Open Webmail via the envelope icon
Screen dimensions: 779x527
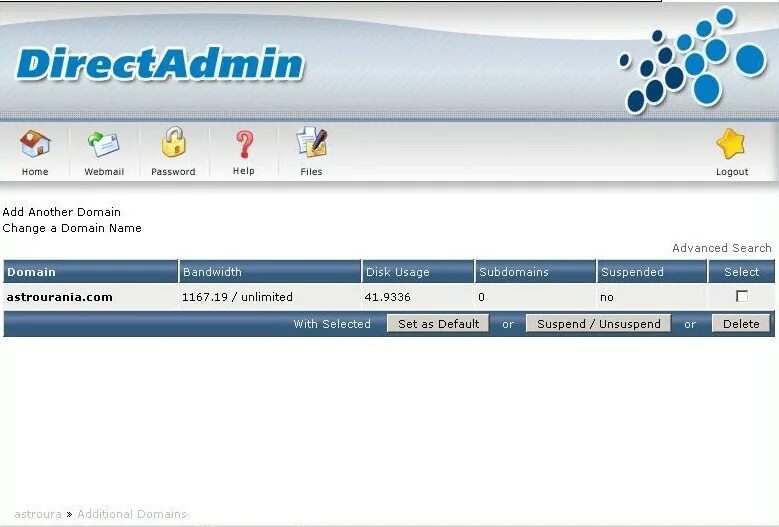[104, 144]
